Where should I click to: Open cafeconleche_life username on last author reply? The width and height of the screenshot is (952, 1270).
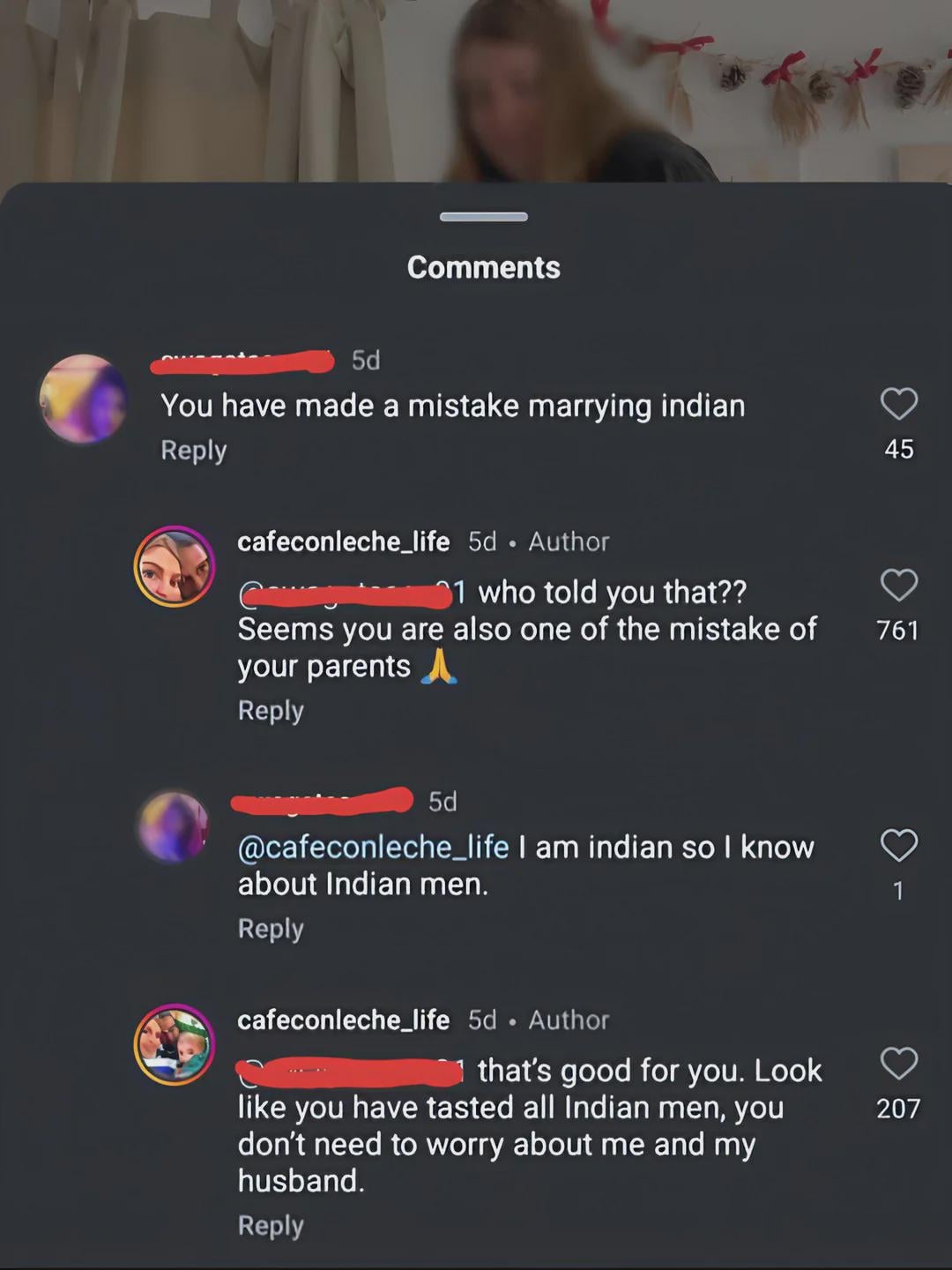pyautogui.click(x=344, y=1020)
